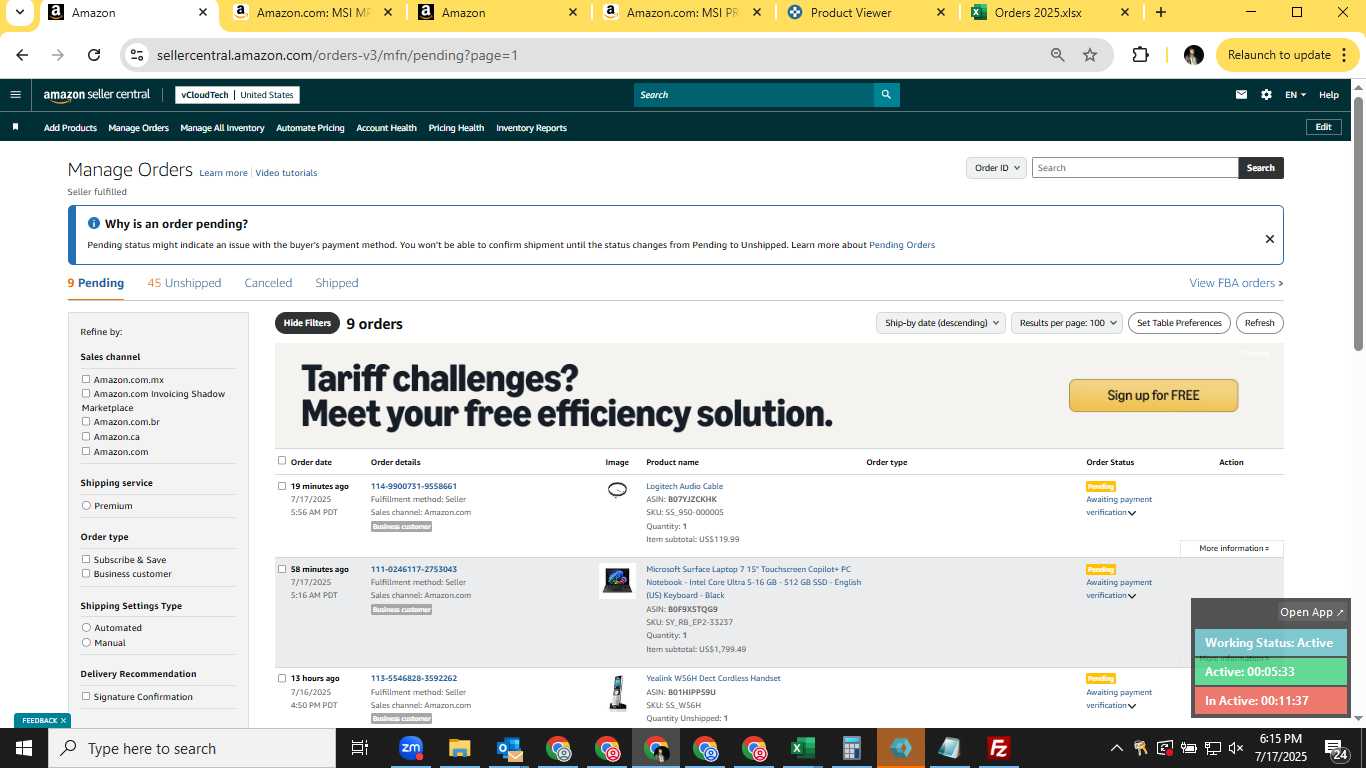Switch to the Canceled orders tab

coord(268,283)
